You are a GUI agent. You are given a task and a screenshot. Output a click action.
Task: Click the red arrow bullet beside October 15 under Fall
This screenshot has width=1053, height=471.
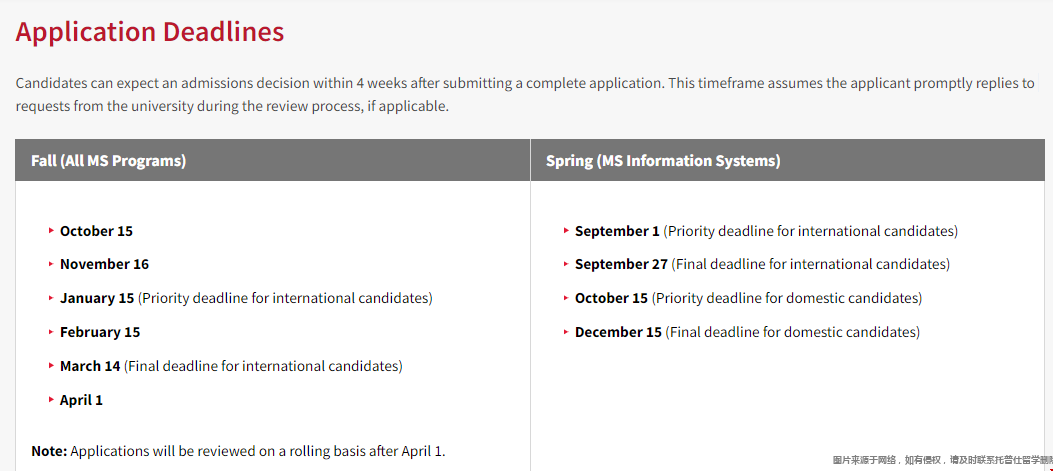point(51,230)
